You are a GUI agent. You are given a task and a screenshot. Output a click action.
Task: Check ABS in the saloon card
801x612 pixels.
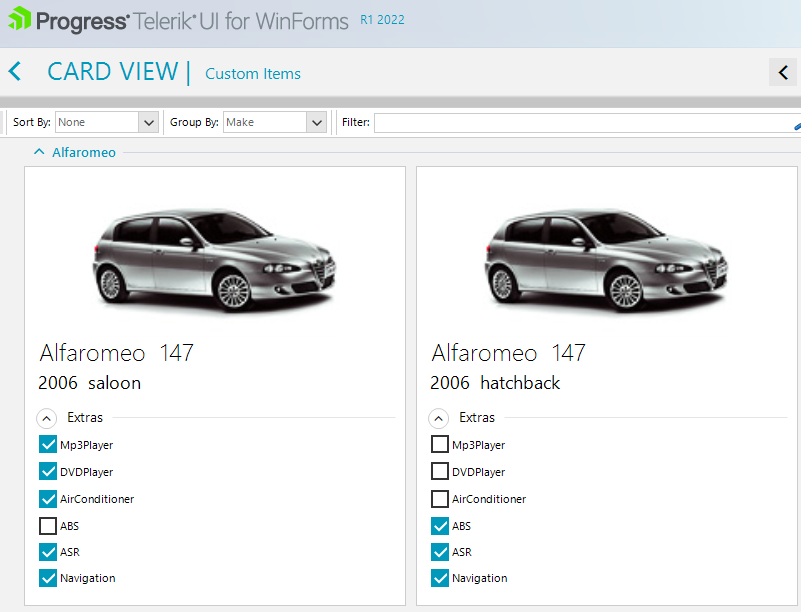pyautogui.click(x=48, y=526)
